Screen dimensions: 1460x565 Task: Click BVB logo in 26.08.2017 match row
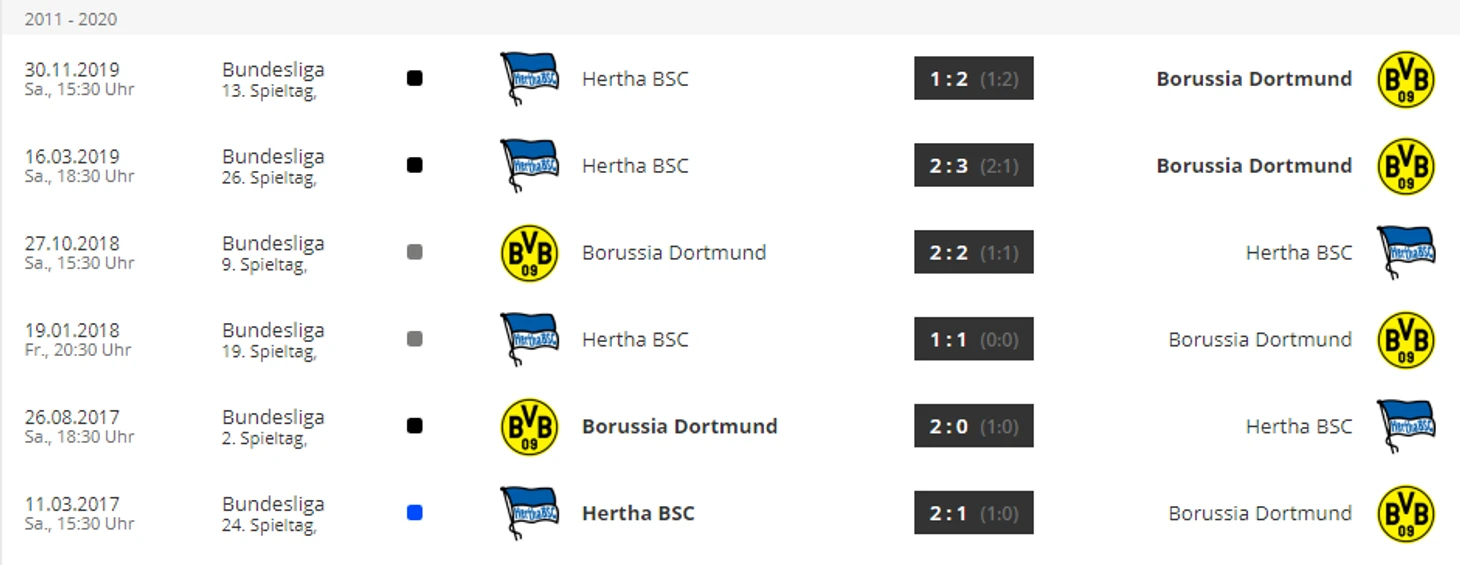(x=529, y=427)
